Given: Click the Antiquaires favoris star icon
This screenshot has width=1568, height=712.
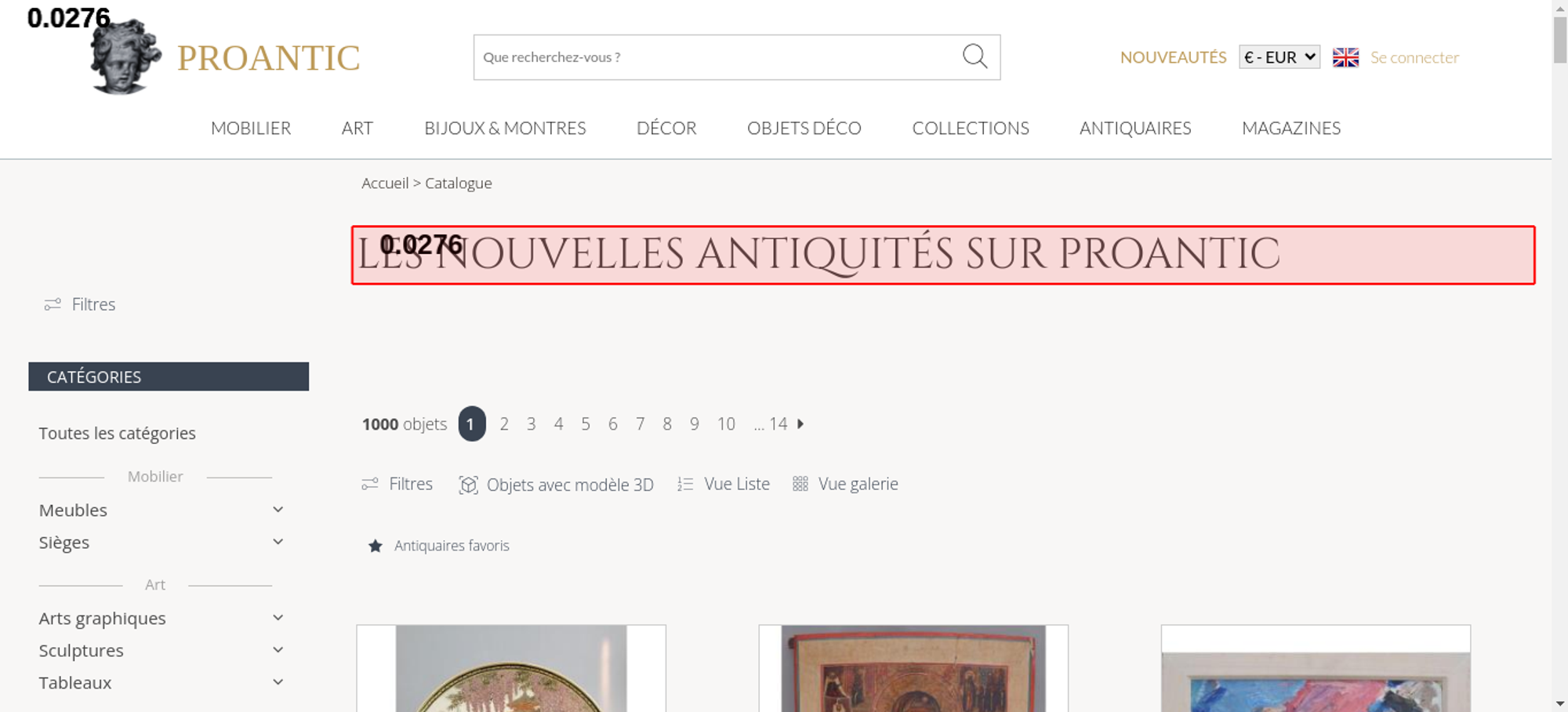Looking at the screenshot, I should click(376, 546).
